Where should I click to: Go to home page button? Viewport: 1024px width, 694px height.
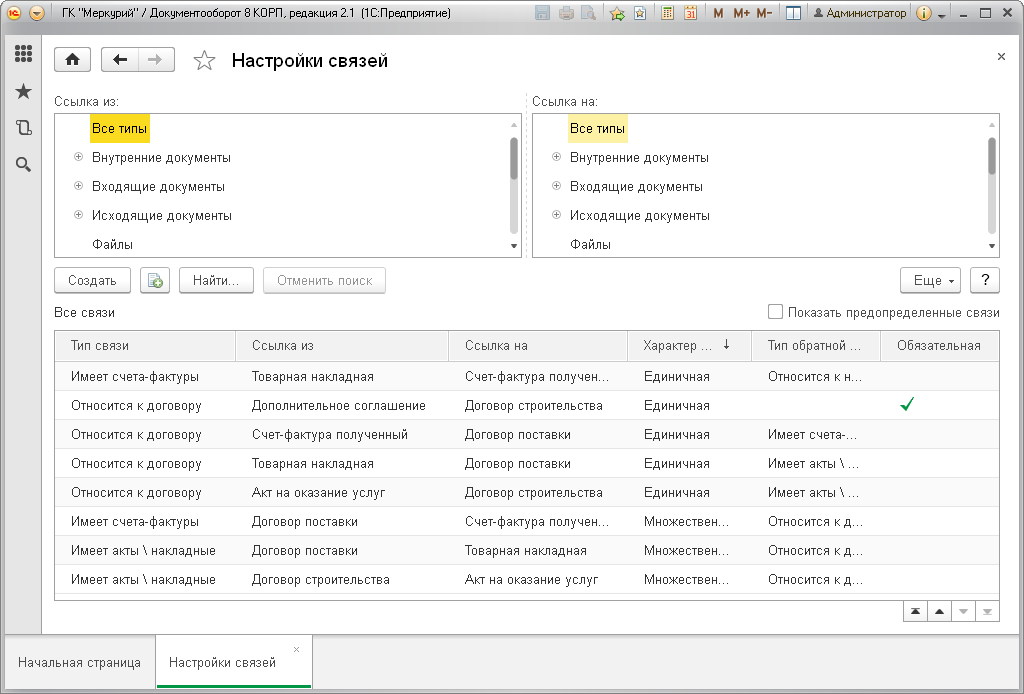coord(72,60)
